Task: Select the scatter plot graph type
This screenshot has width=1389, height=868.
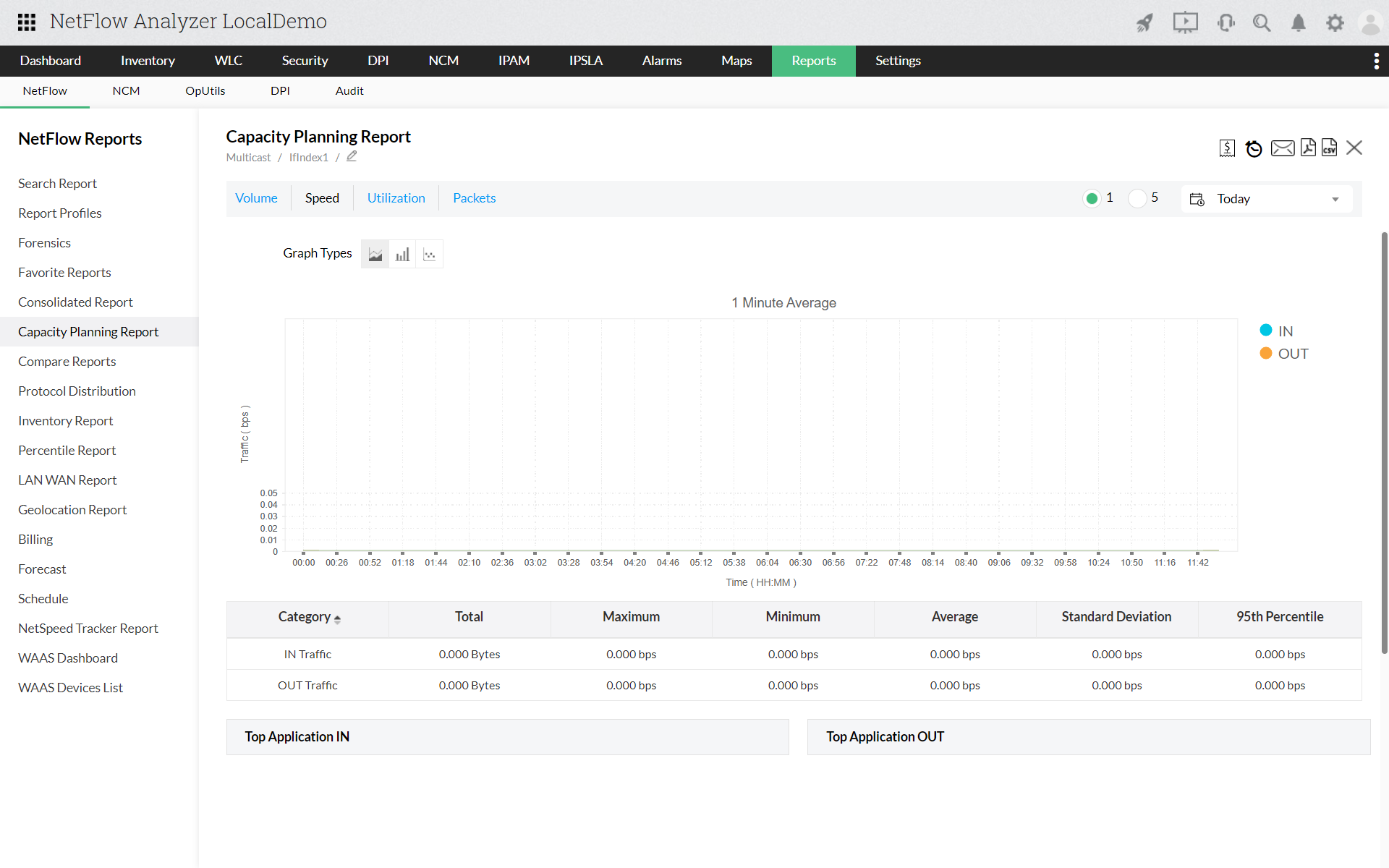Action: pos(430,254)
